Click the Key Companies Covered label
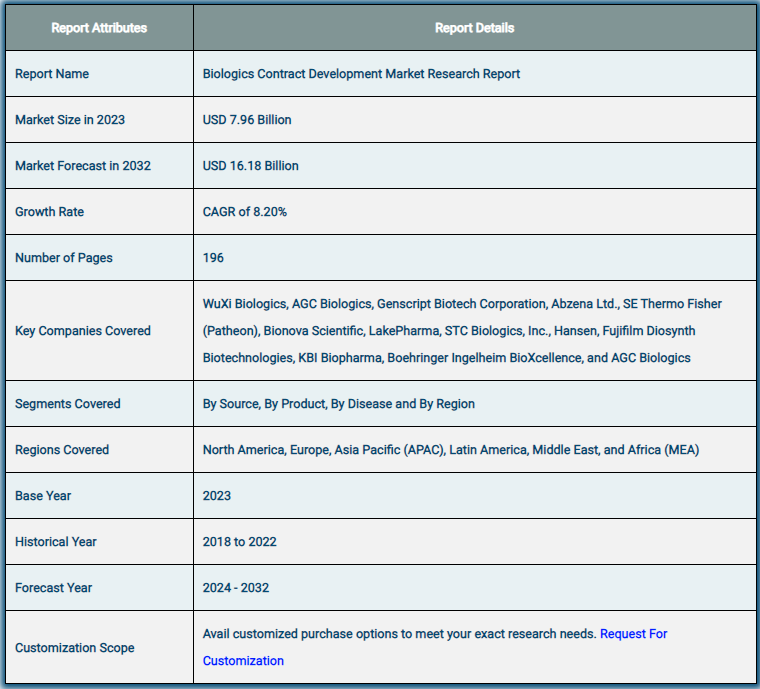The width and height of the screenshot is (760, 689). click(83, 331)
